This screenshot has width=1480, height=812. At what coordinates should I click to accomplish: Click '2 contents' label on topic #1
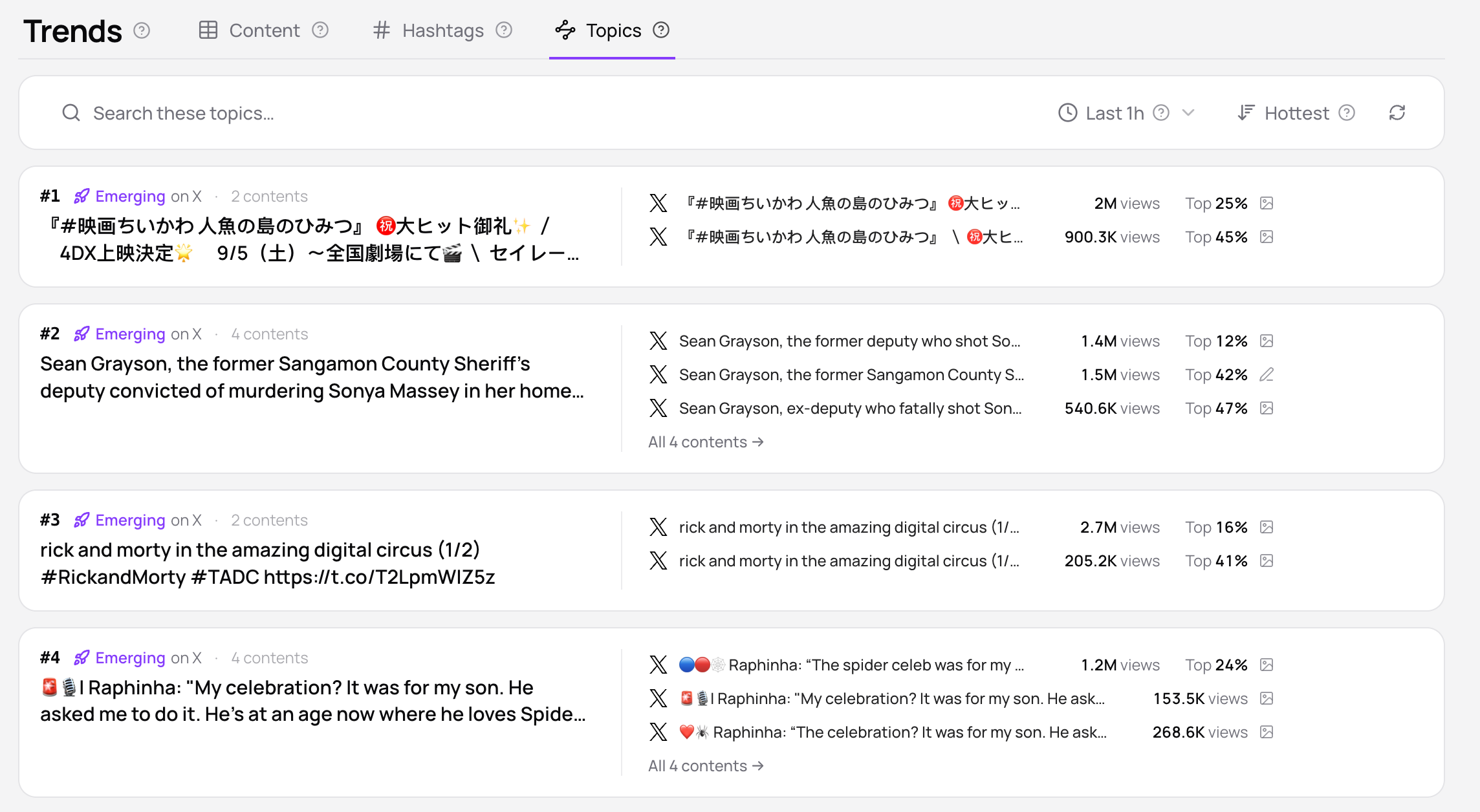coord(269,196)
